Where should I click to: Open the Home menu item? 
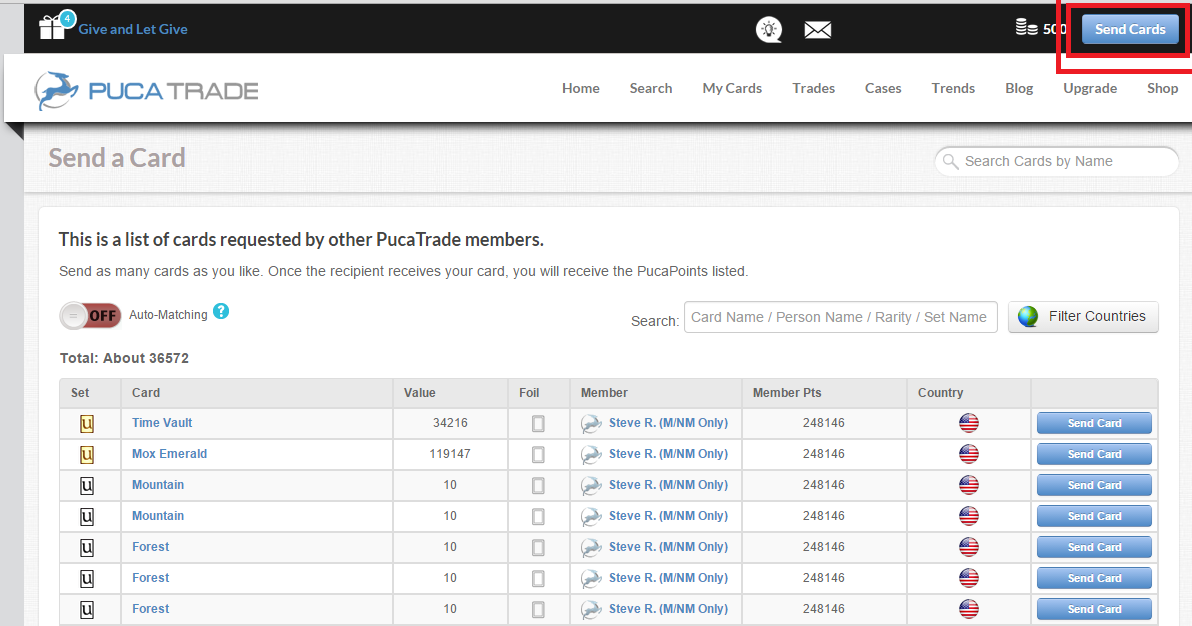click(581, 88)
